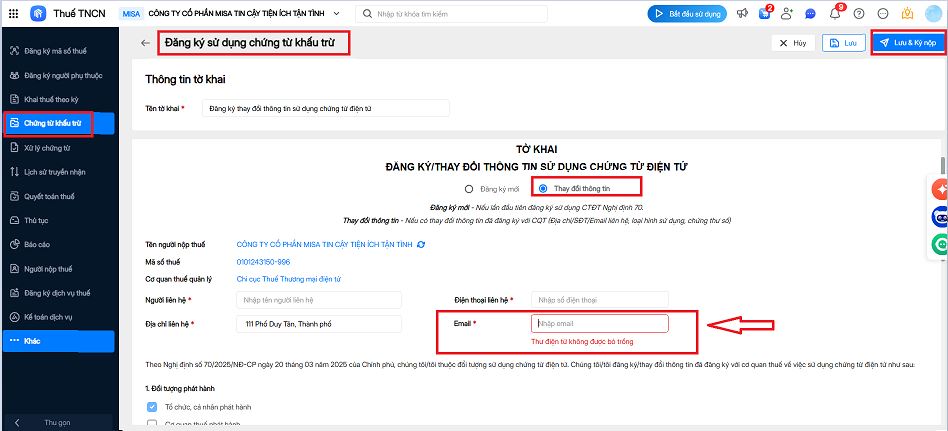Click the Thuế TNCN logo icon
Viewport: 948px width, 431px height.
(38, 14)
